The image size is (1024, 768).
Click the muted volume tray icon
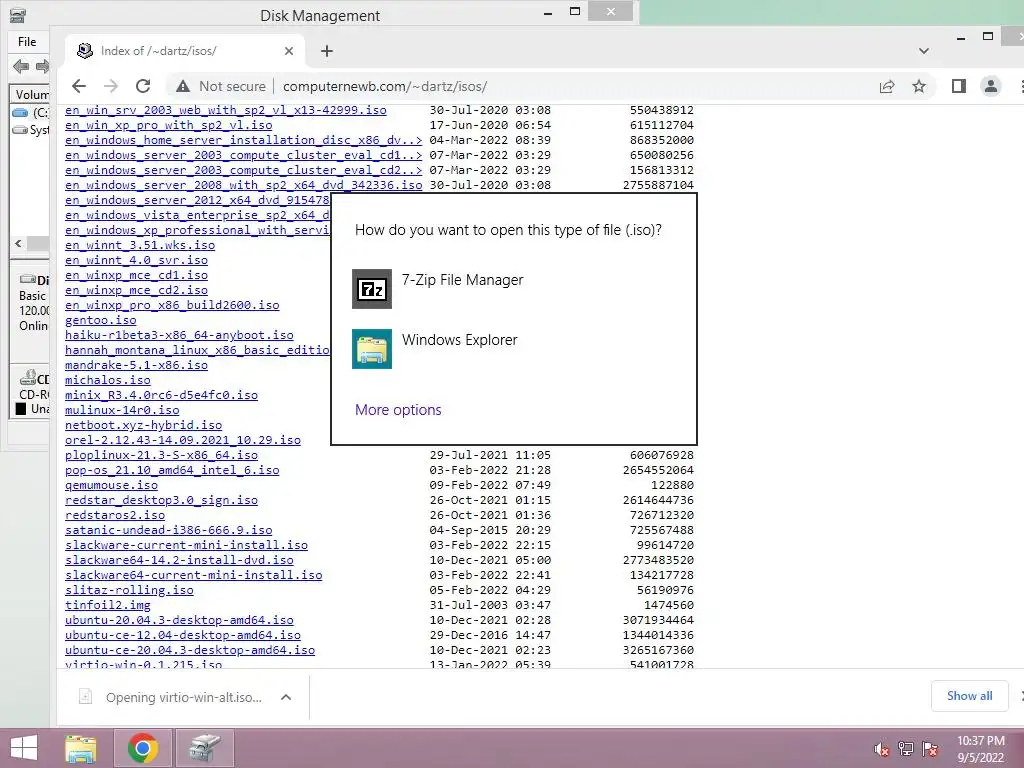tap(881, 749)
